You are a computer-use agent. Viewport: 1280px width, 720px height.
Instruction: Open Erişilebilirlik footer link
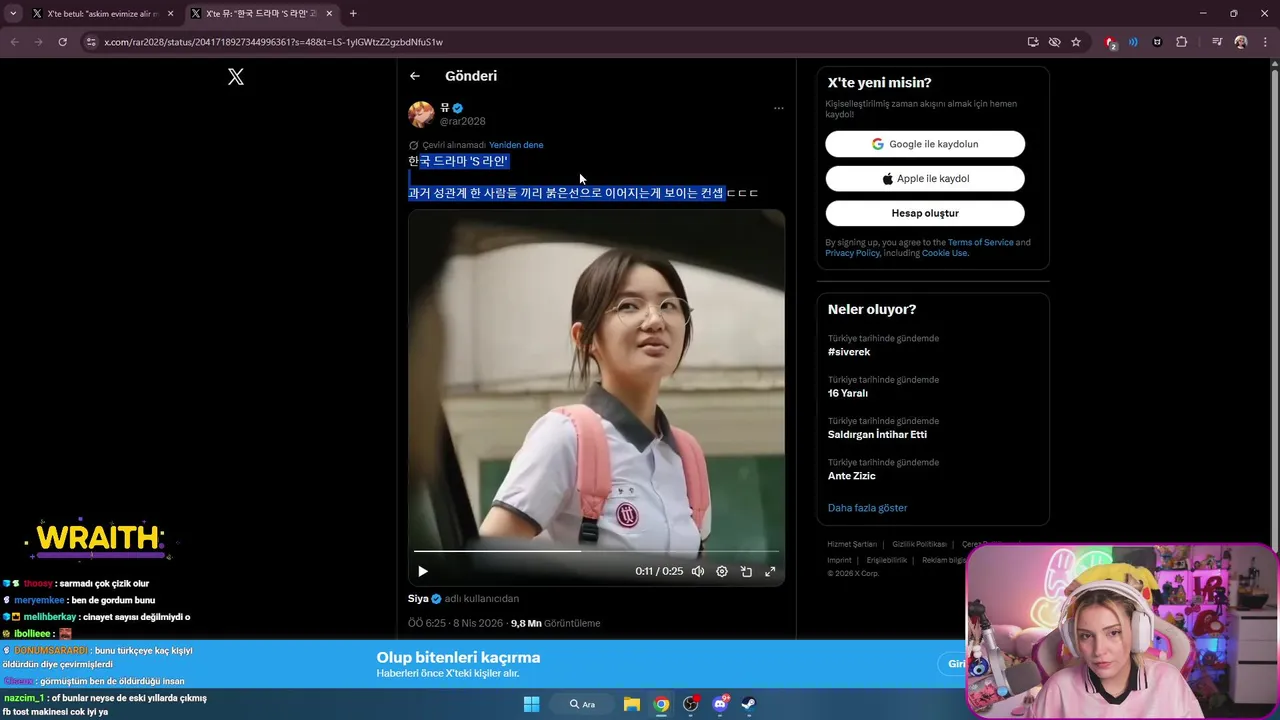(x=887, y=560)
